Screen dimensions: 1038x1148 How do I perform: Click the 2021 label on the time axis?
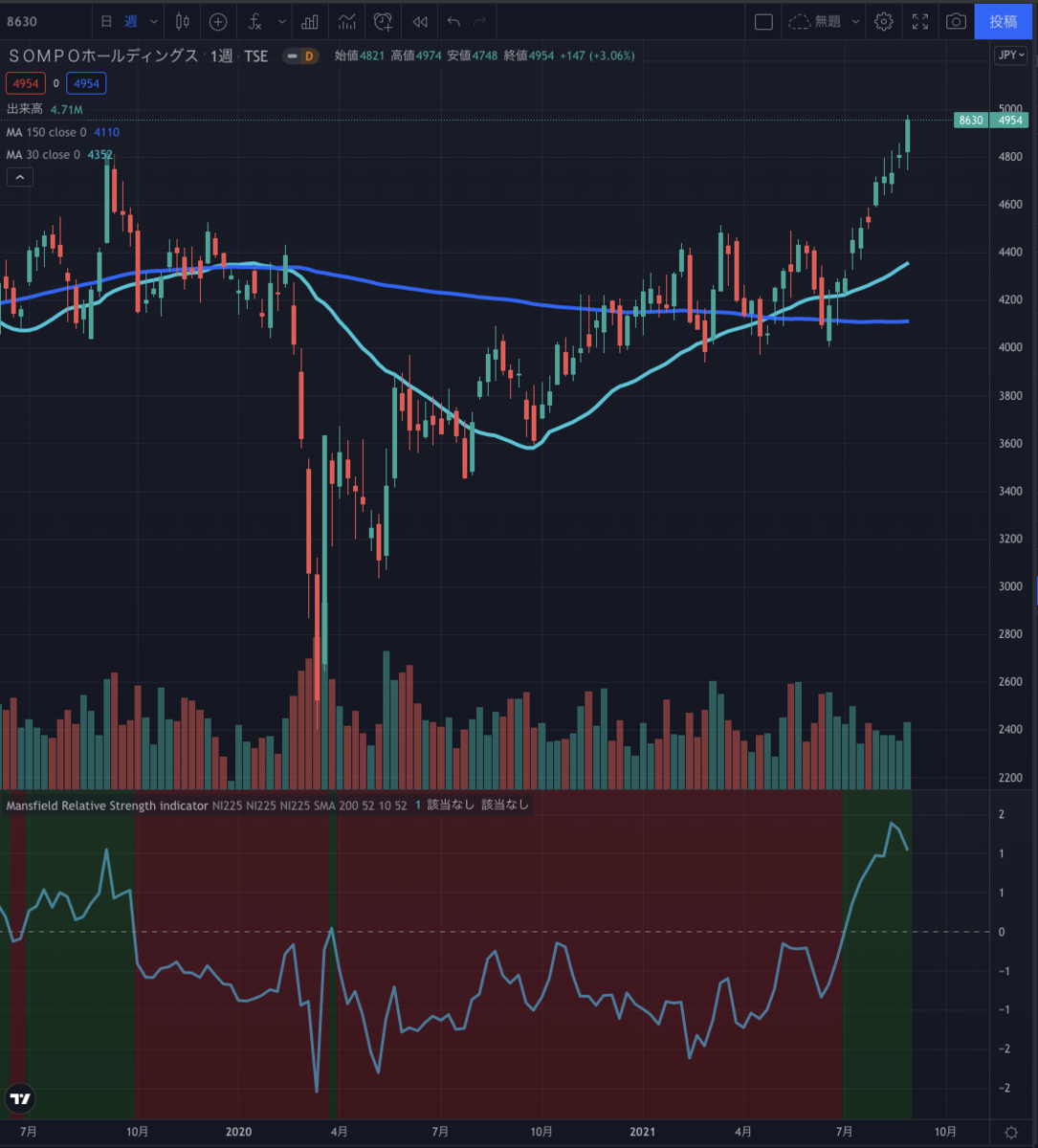643,1131
